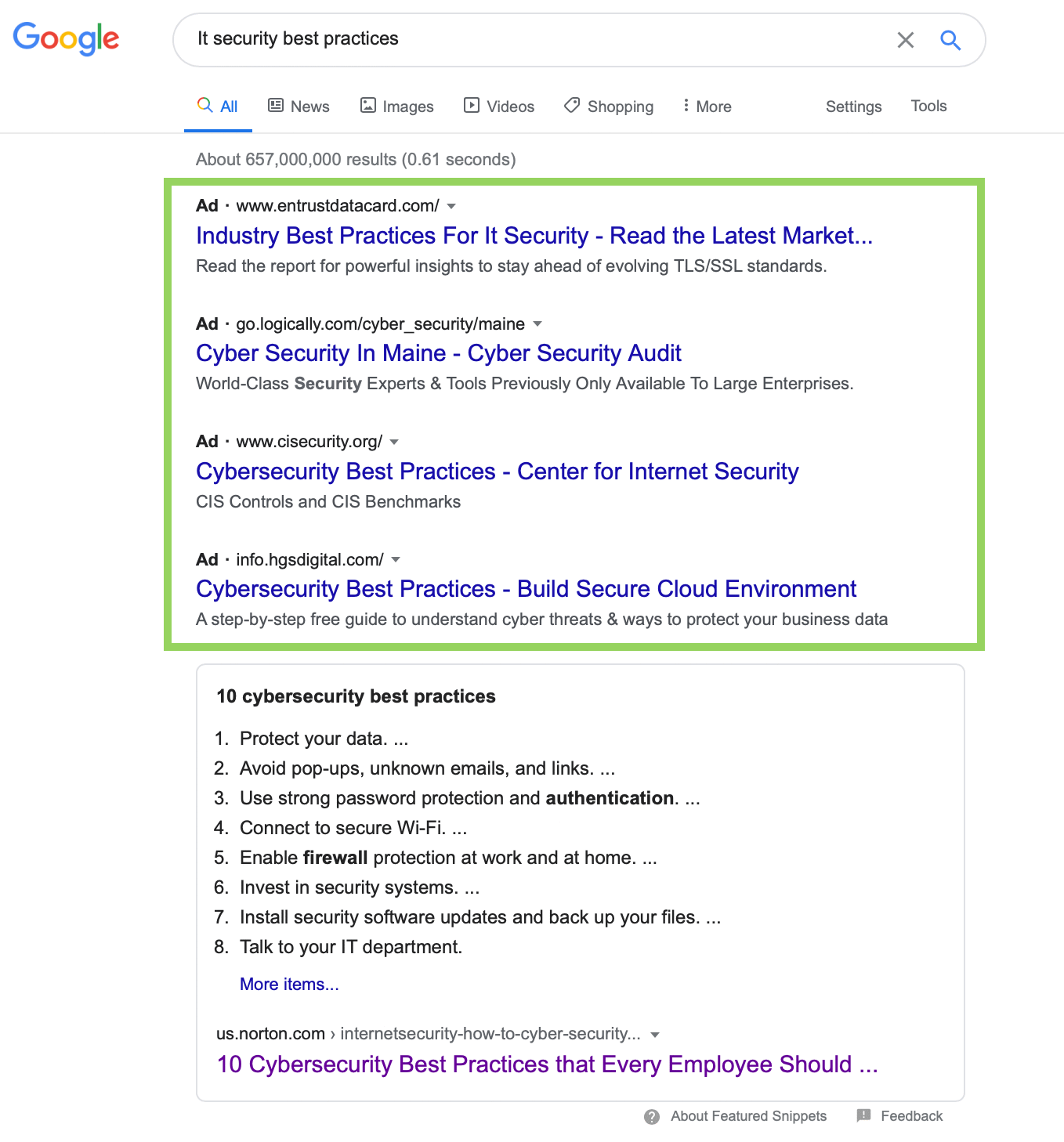Expand dropdown arrow next to go.logically.com ad

click(537, 323)
